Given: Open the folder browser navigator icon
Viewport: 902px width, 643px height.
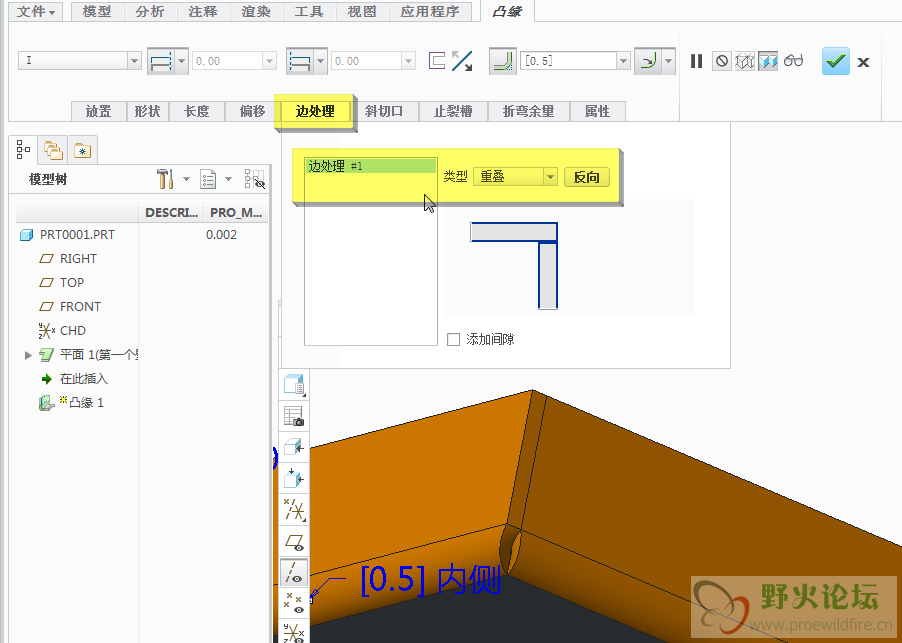Looking at the screenshot, I should tap(53, 151).
